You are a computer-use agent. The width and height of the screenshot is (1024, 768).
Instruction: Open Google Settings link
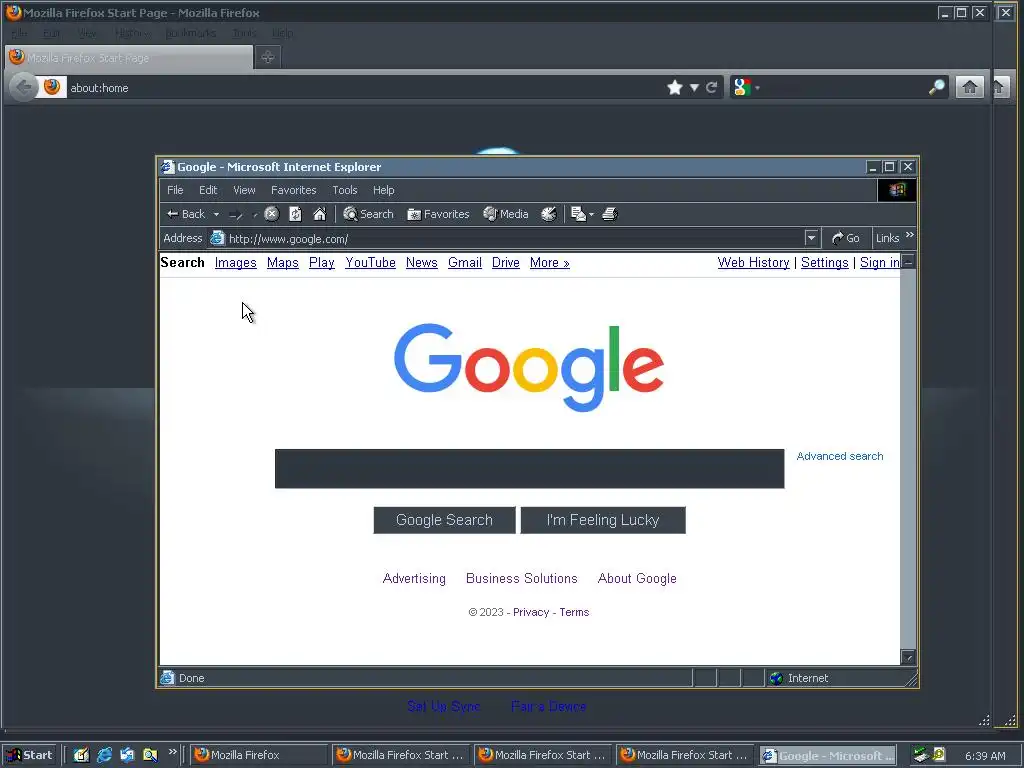click(x=825, y=263)
